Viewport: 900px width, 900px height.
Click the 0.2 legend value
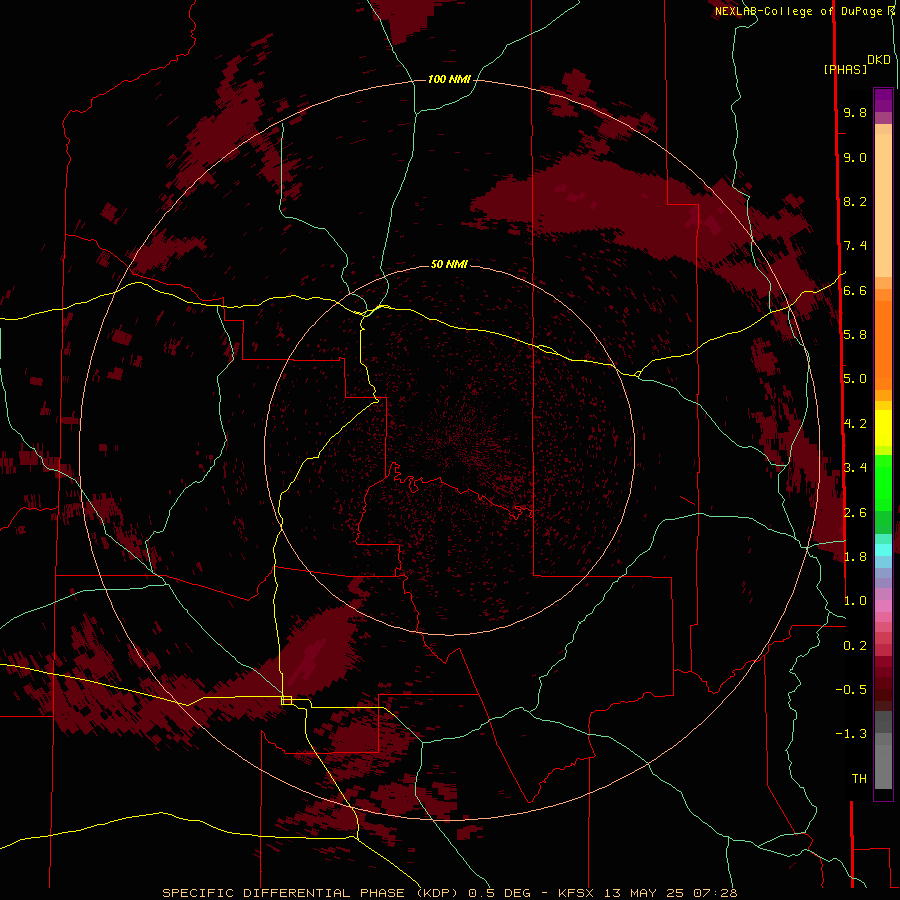click(855, 646)
